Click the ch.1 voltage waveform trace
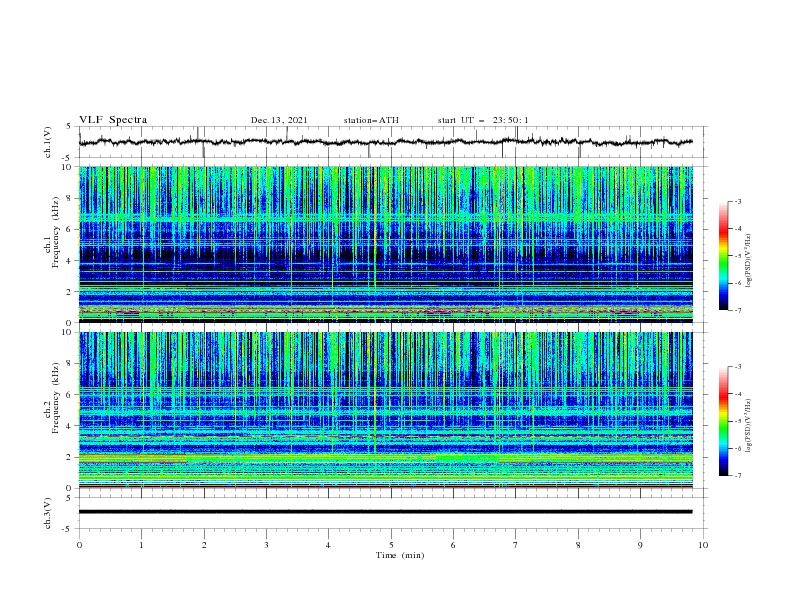This screenshot has height=612, width=792. [x=385, y=142]
